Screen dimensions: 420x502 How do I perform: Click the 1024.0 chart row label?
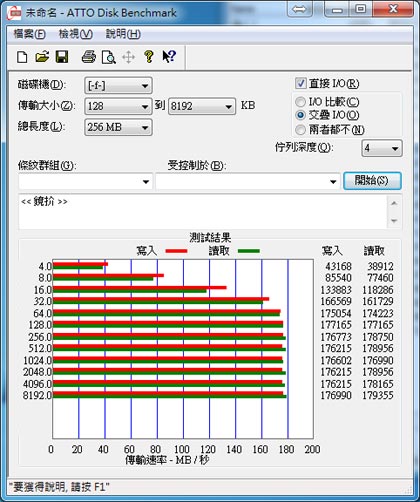(37, 360)
